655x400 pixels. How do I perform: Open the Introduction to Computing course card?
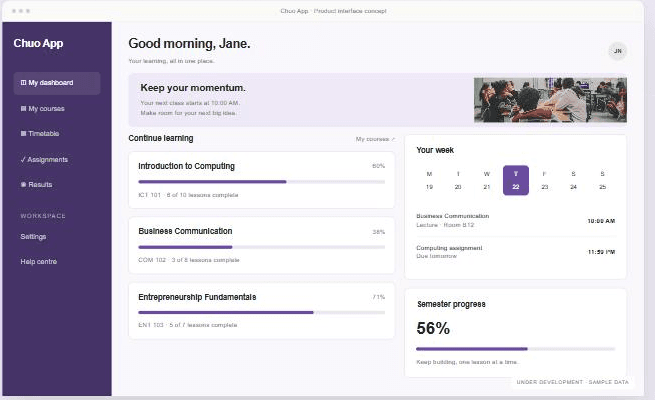tap(261, 180)
